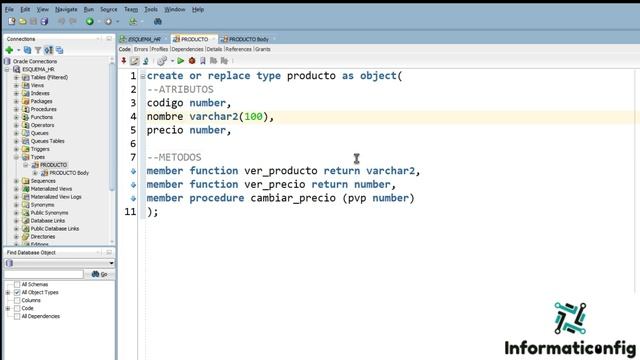The height and width of the screenshot is (360, 640).
Task: Enable the Columns checkbox
Action: tap(17, 300)
